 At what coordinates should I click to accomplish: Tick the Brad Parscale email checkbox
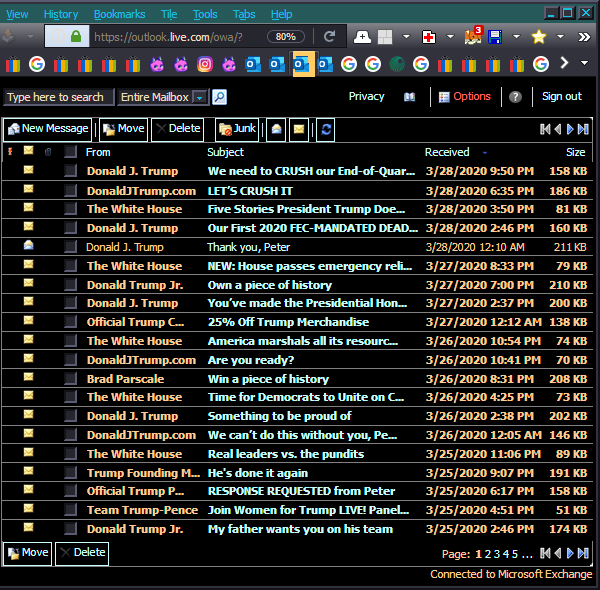(70, 378)
